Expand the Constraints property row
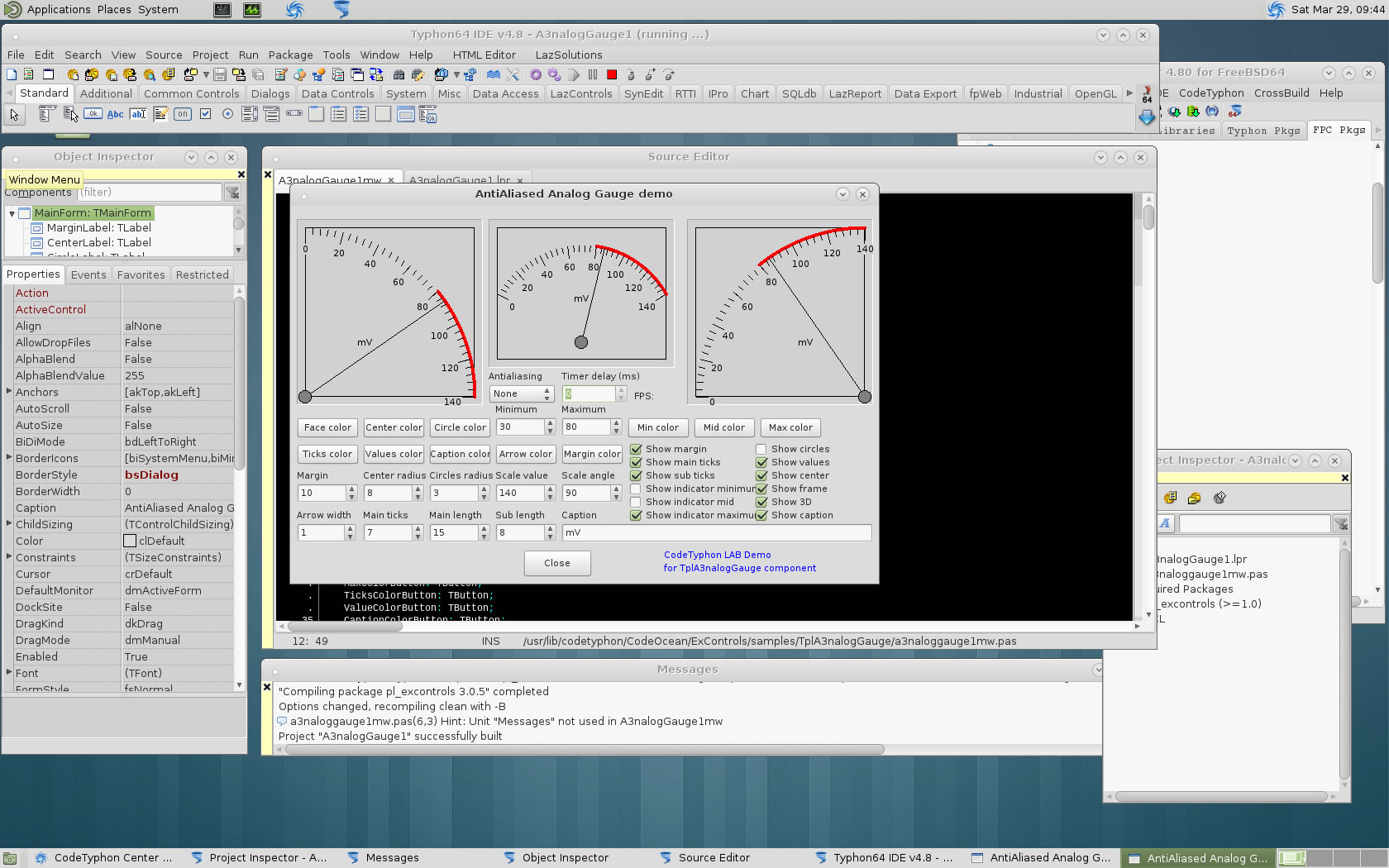Viewport: 1389px width, 868px height. [x=9, y=556]
